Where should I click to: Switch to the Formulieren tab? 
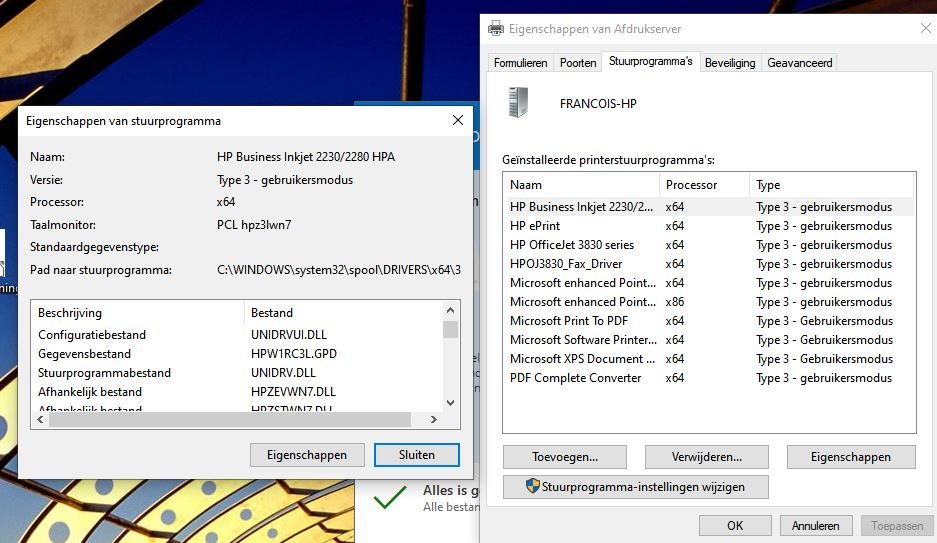coord(520,63)
